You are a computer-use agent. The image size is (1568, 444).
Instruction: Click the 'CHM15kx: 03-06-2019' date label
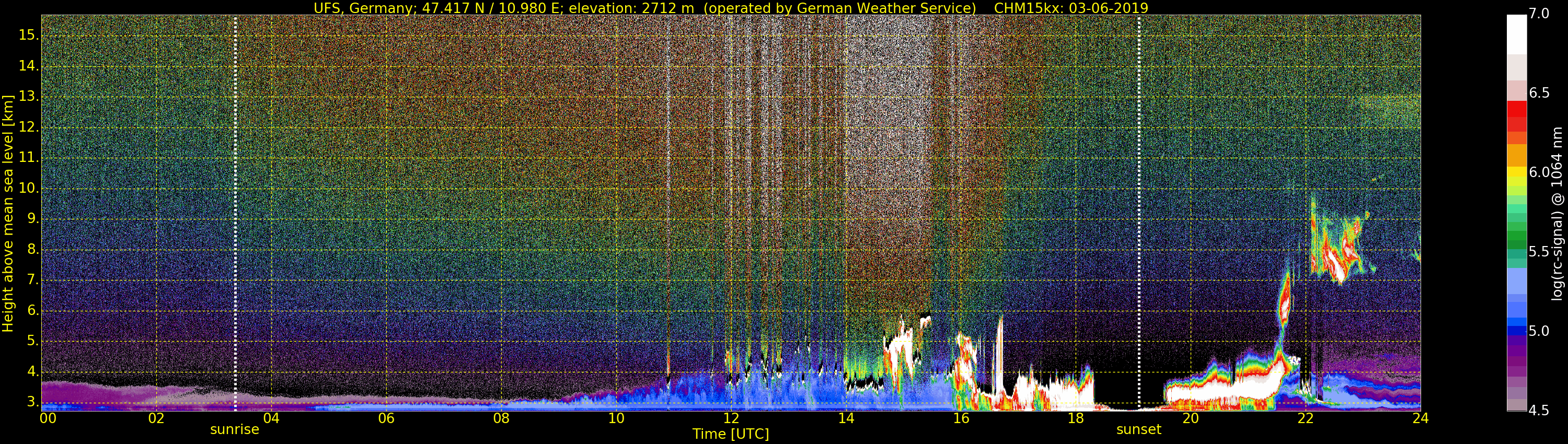point(1071,8)
